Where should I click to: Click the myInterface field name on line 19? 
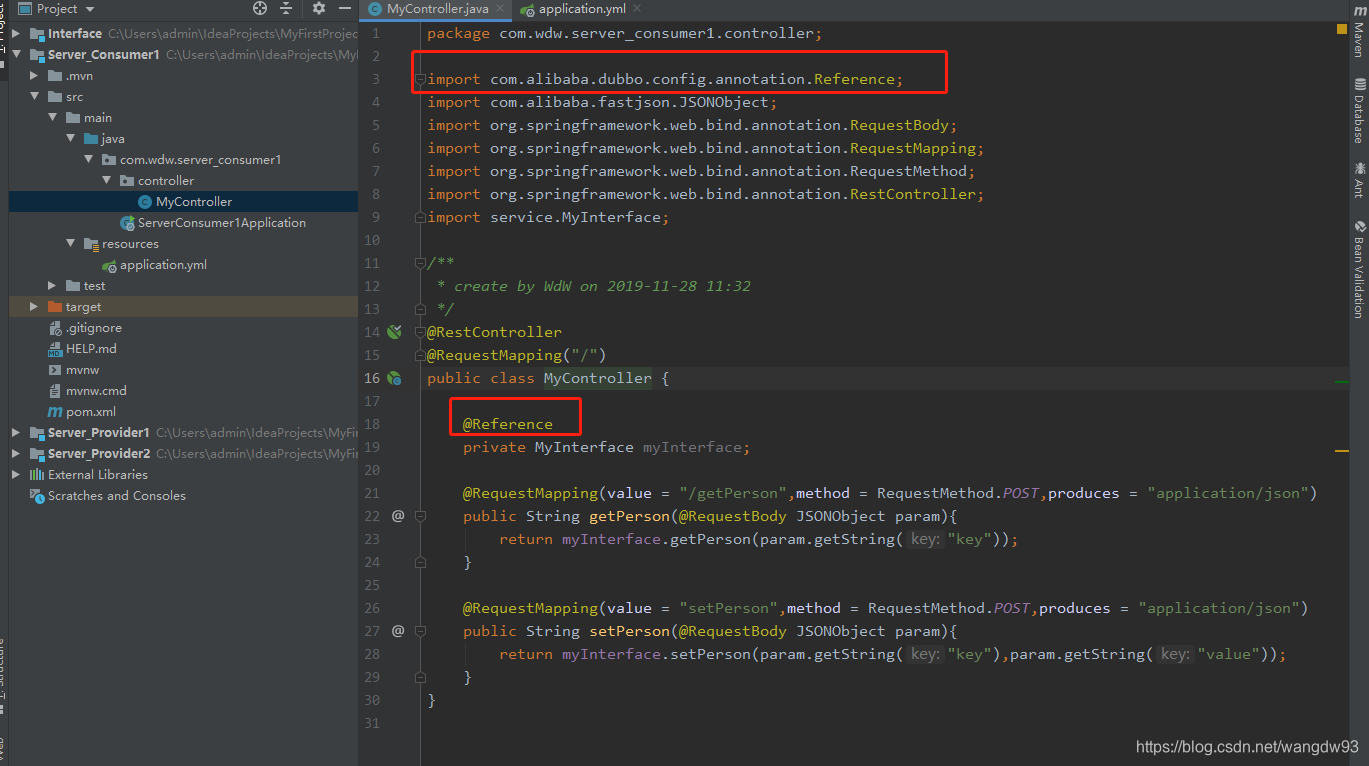click(692, 447)
